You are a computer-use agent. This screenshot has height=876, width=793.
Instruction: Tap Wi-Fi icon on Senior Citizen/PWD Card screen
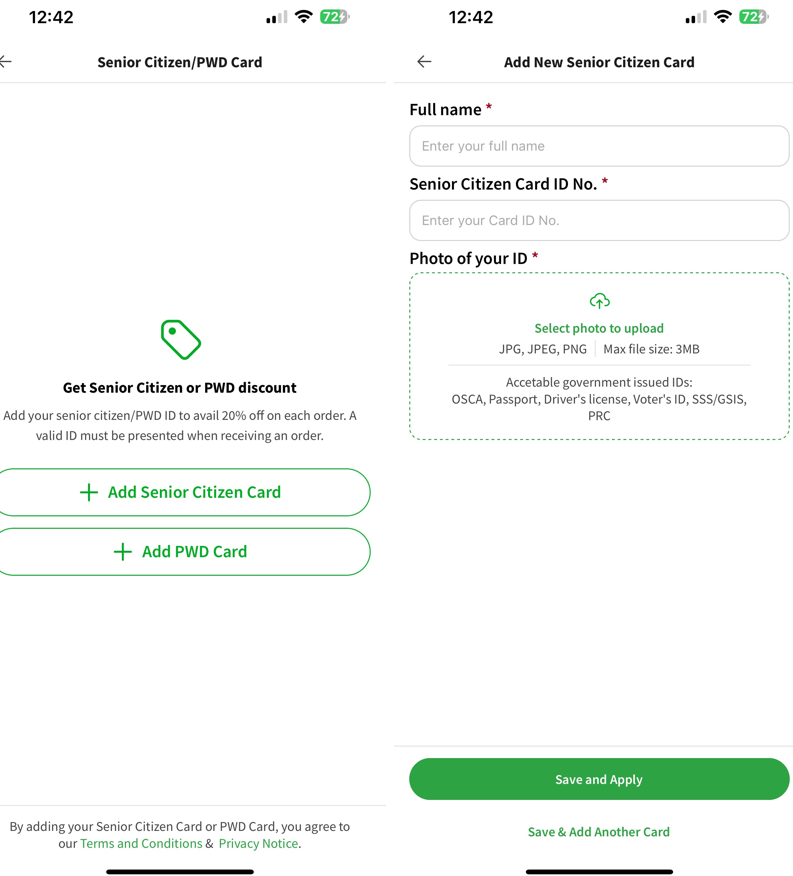pos(303,17)
